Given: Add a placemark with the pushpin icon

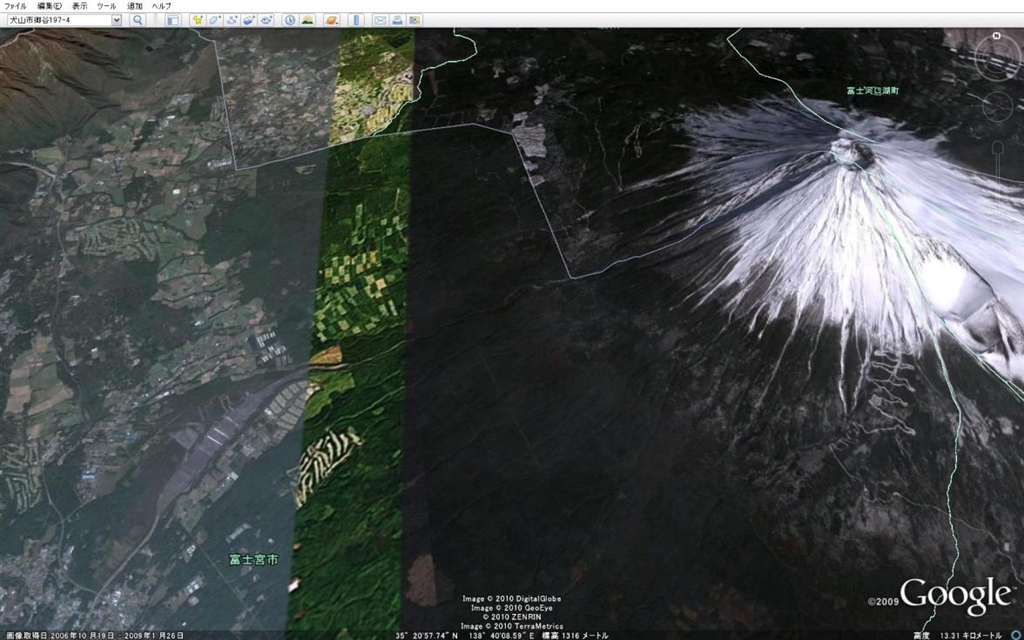Looking at the screenshot, I should click(x=197, y=20).
